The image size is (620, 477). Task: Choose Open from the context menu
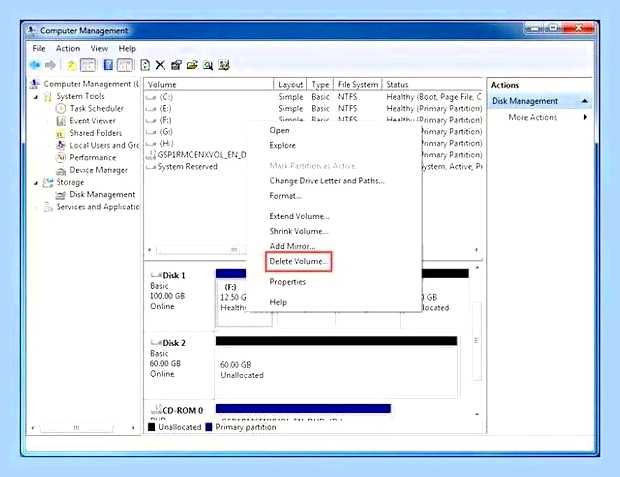(x=279, y=131)
